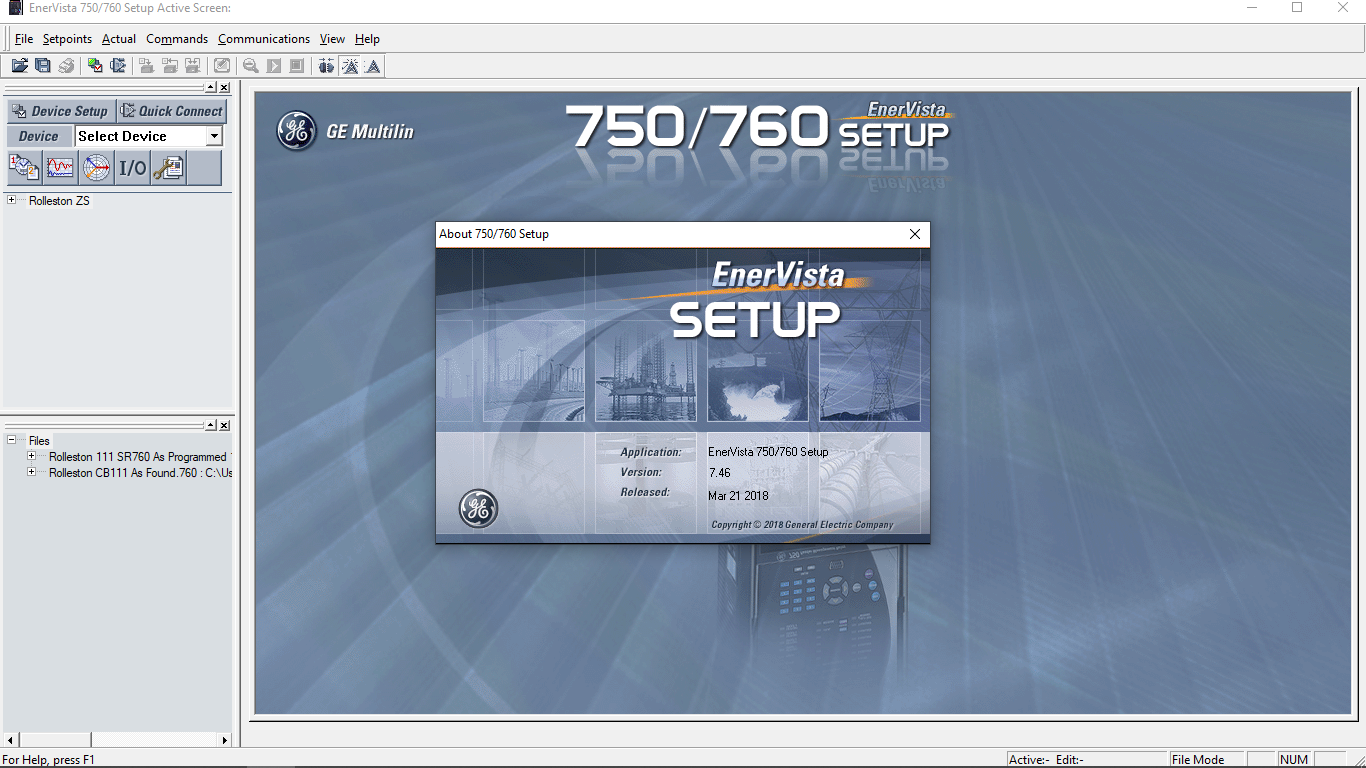1366x768 pixels.
Task: Expand the Rolleston ZS tree node
Action: 9,200
